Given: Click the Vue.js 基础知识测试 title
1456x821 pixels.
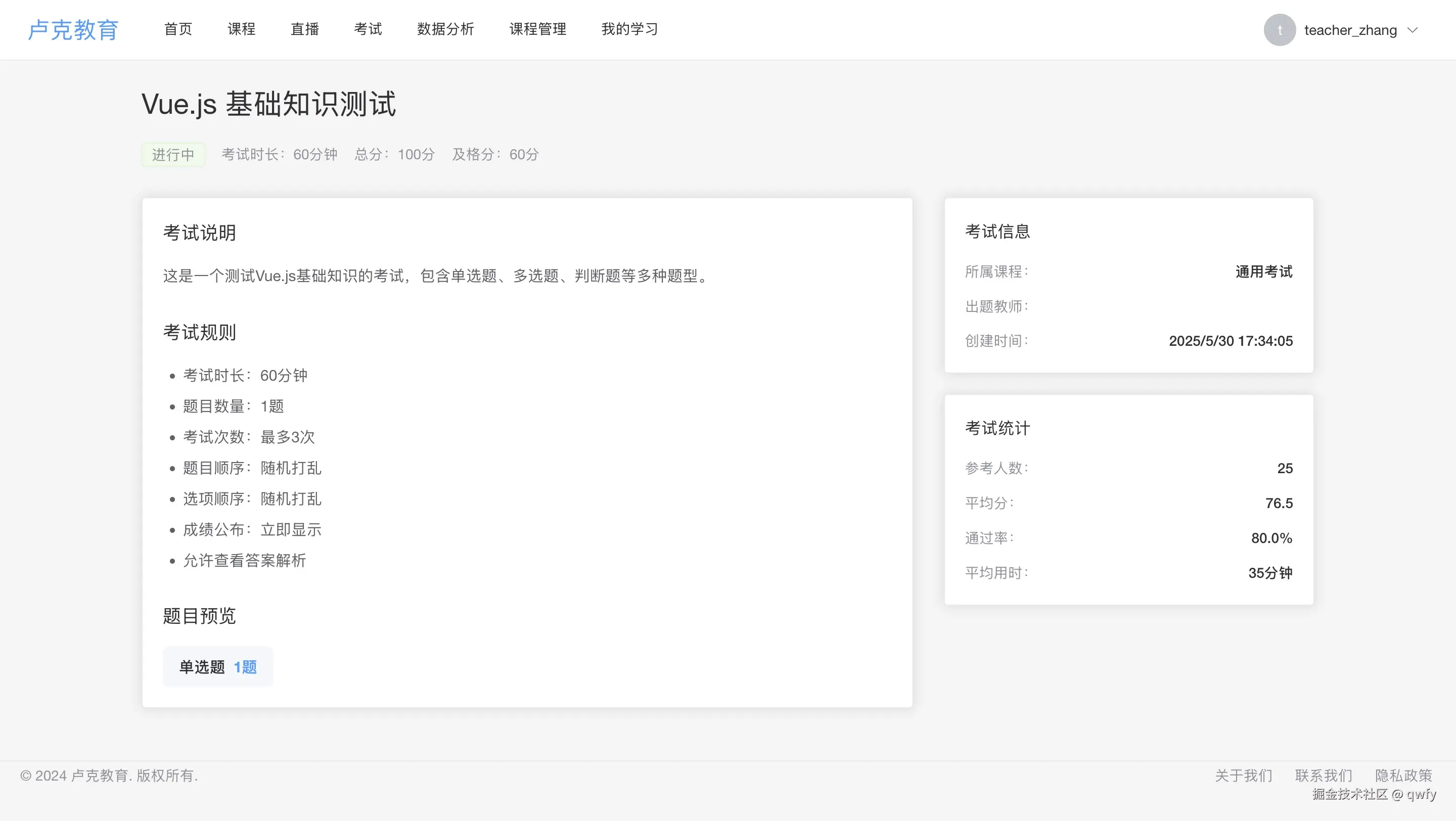Looking at the screenshot, I should 268,104.
